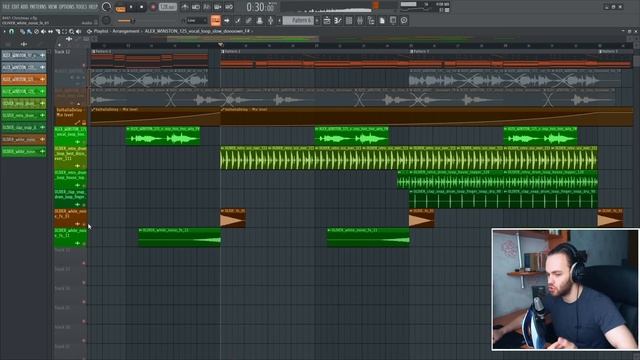Click the ValhallaDelay Mix level track header

pos(71,116)
